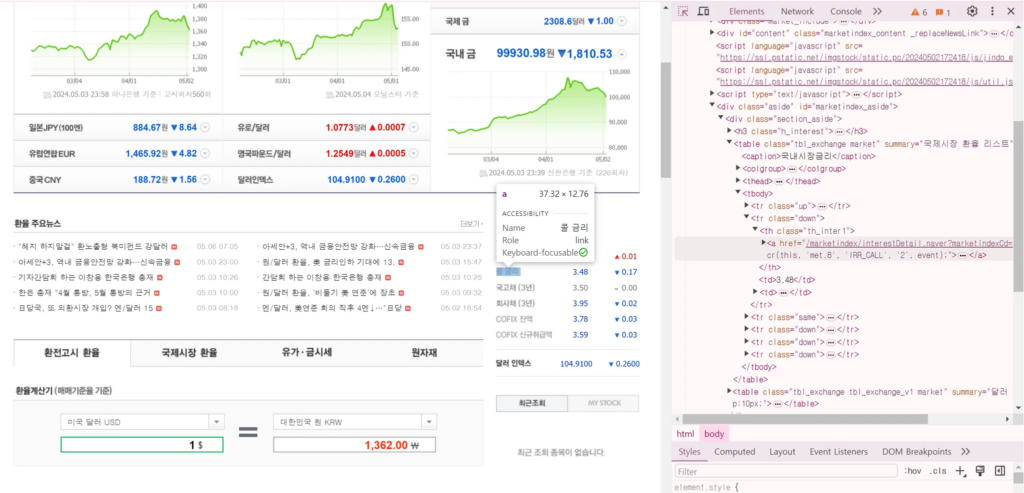Image resolution: width=1024 pixels, height=493 pixels.
Task: Expand the tr class="same" node
Action: click(x=747, y=317)
